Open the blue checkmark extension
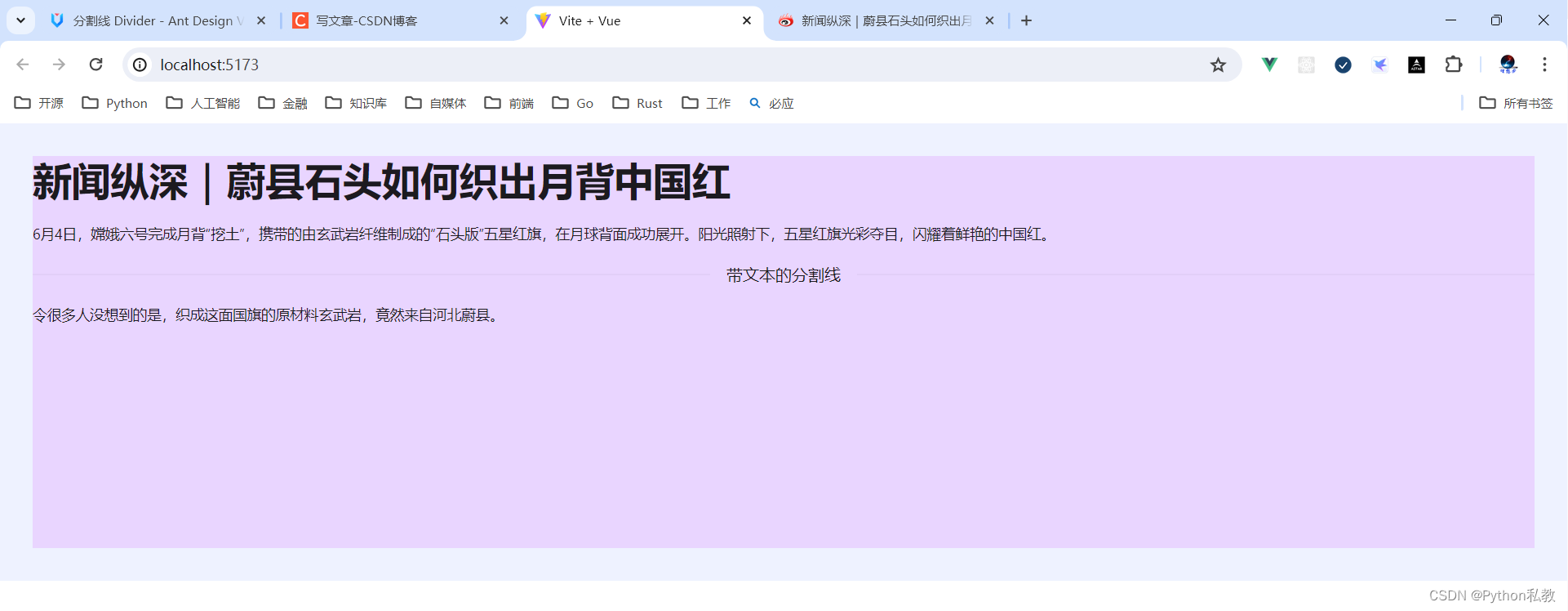 (x=1343, y=65)
